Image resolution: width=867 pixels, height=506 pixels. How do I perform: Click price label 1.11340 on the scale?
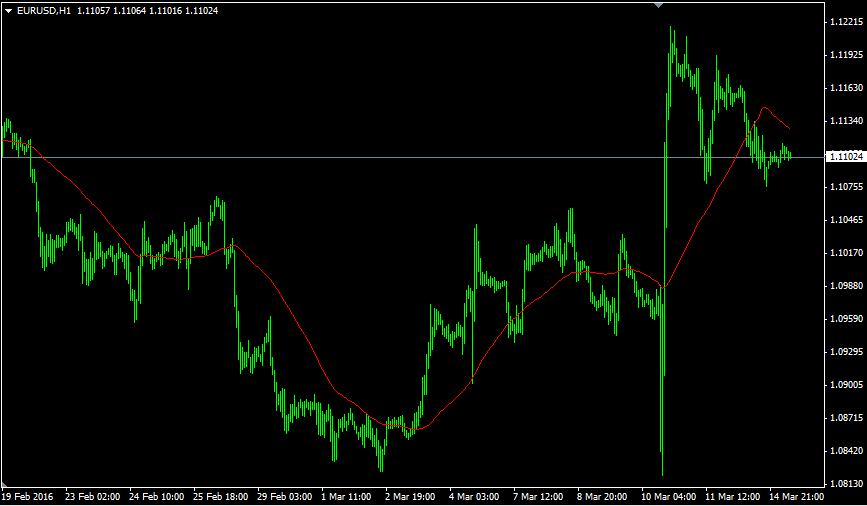pos(847,121)
